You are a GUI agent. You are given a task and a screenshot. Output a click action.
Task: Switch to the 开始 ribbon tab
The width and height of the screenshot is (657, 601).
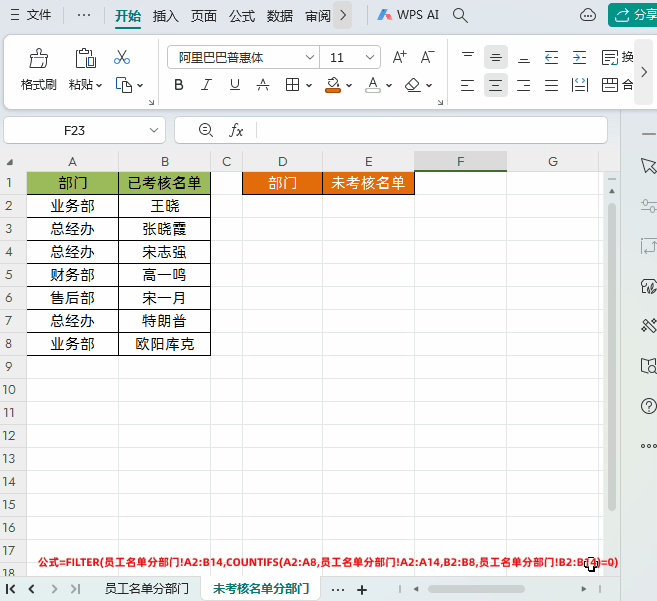click(x=128, y=16)
